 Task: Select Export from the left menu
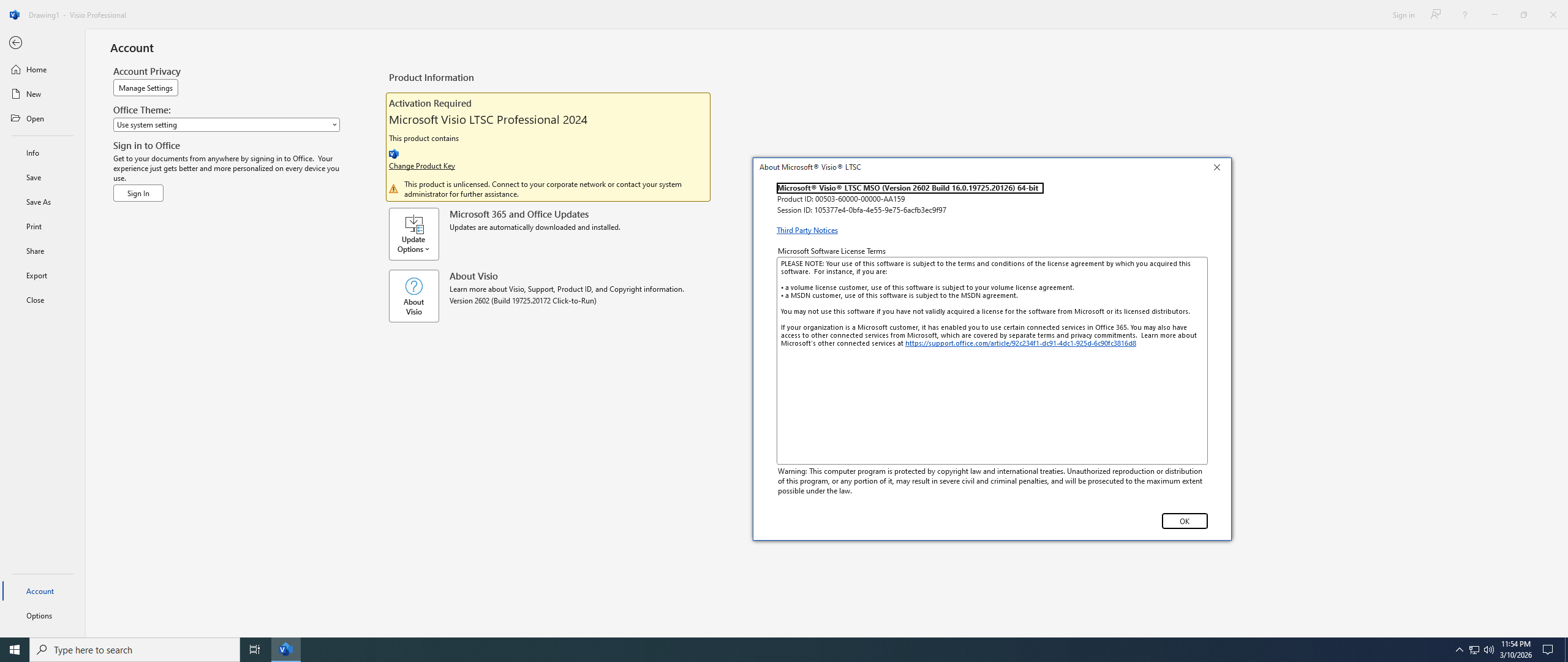[37, 275]
